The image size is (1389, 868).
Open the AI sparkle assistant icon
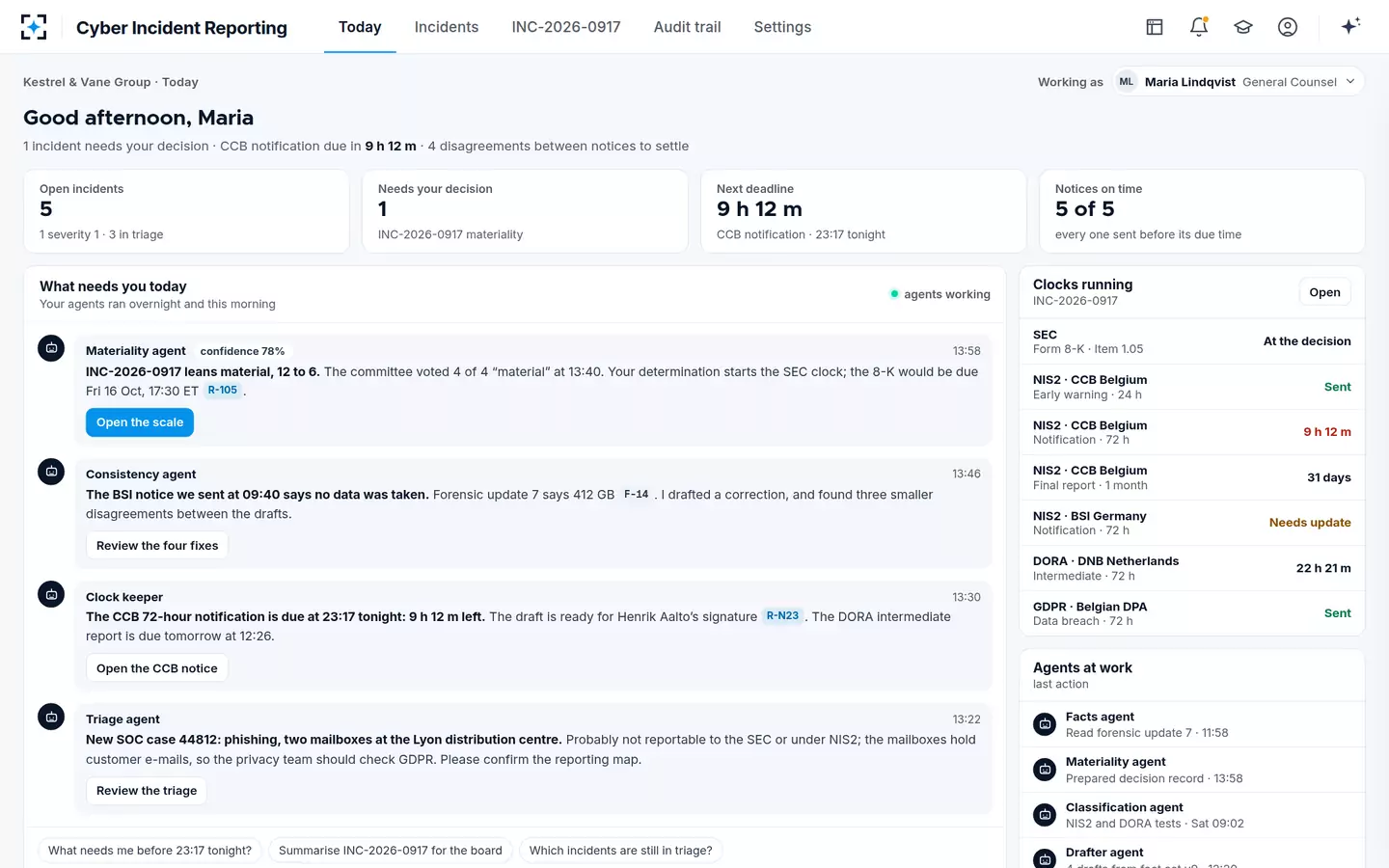(1350, 26)
